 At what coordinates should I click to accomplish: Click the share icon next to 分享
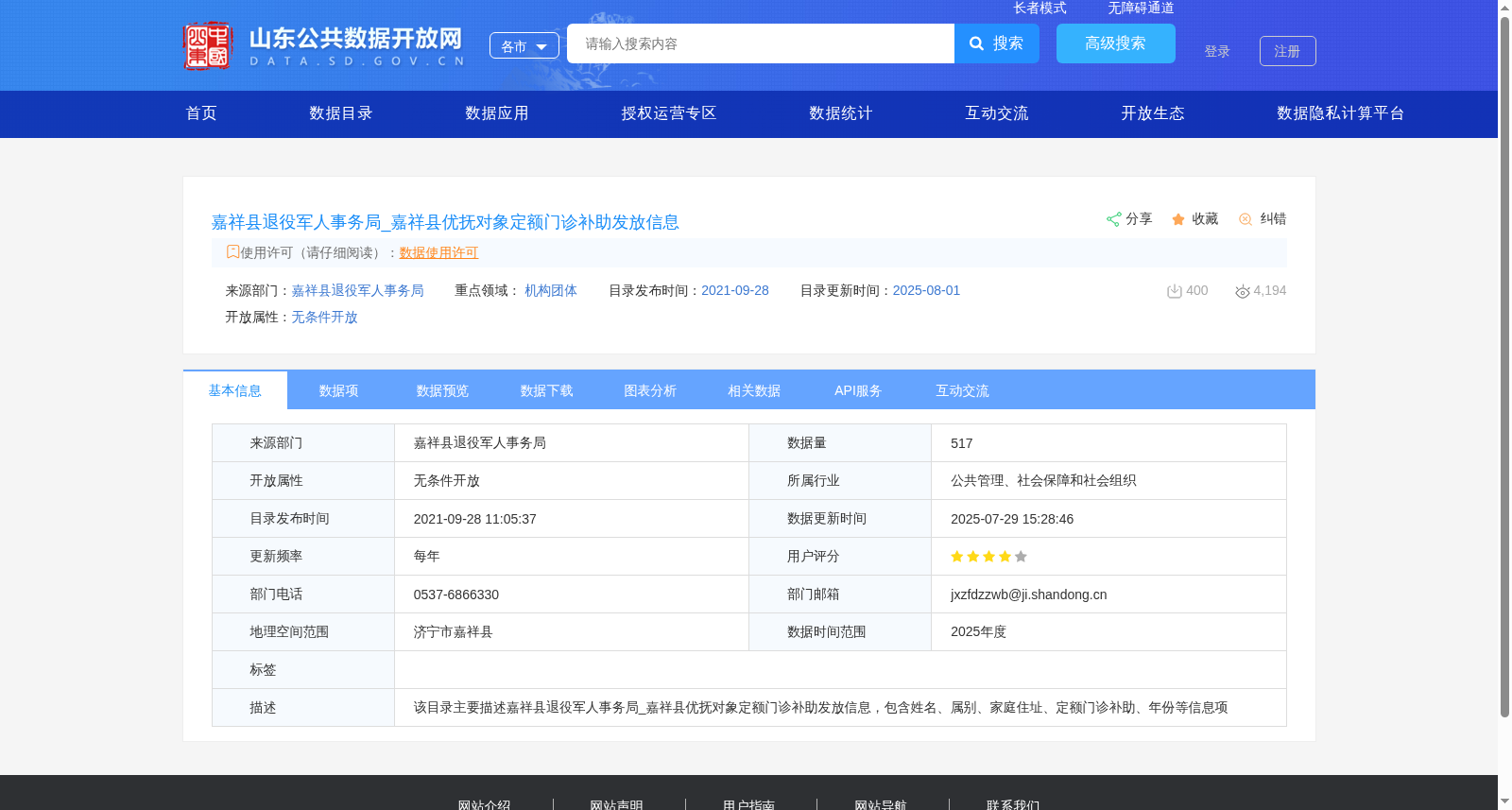pos(1113,219)
